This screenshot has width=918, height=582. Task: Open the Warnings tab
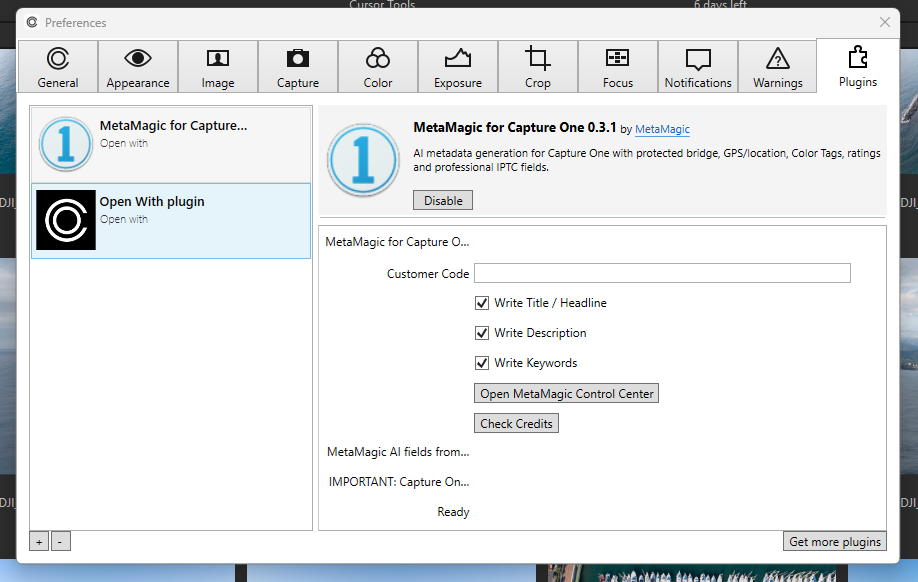pyautogui.click(x=777, y=67)
